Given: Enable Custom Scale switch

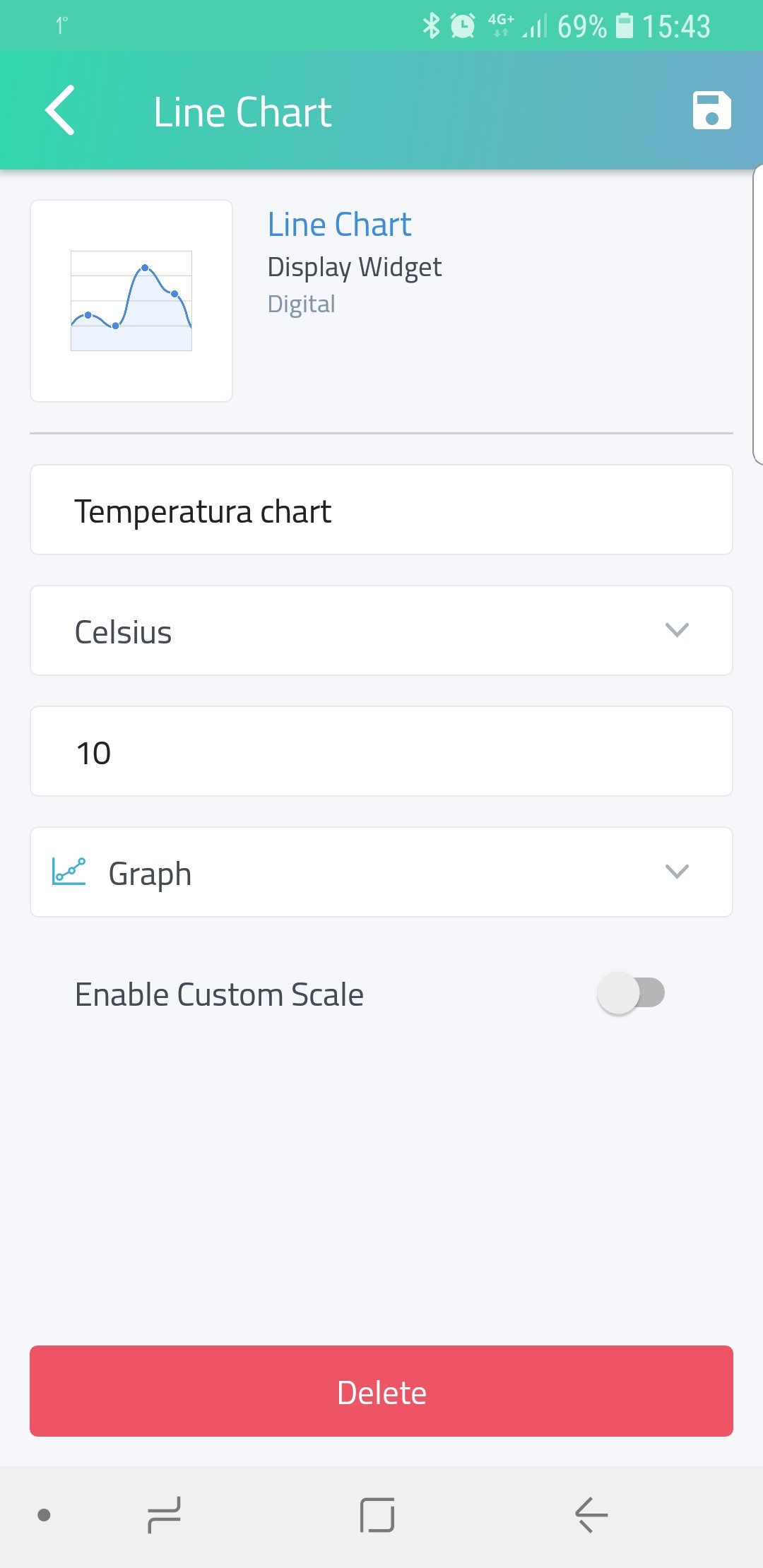Looking at the screenshot, I should tap(631, 993).
